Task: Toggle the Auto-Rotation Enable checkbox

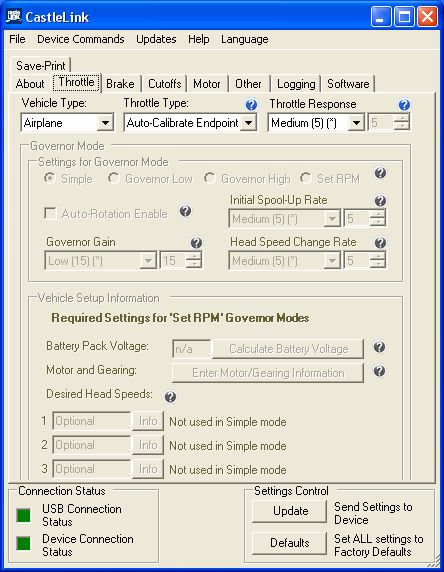Action: pyautogui.click(x=50, y=213)
